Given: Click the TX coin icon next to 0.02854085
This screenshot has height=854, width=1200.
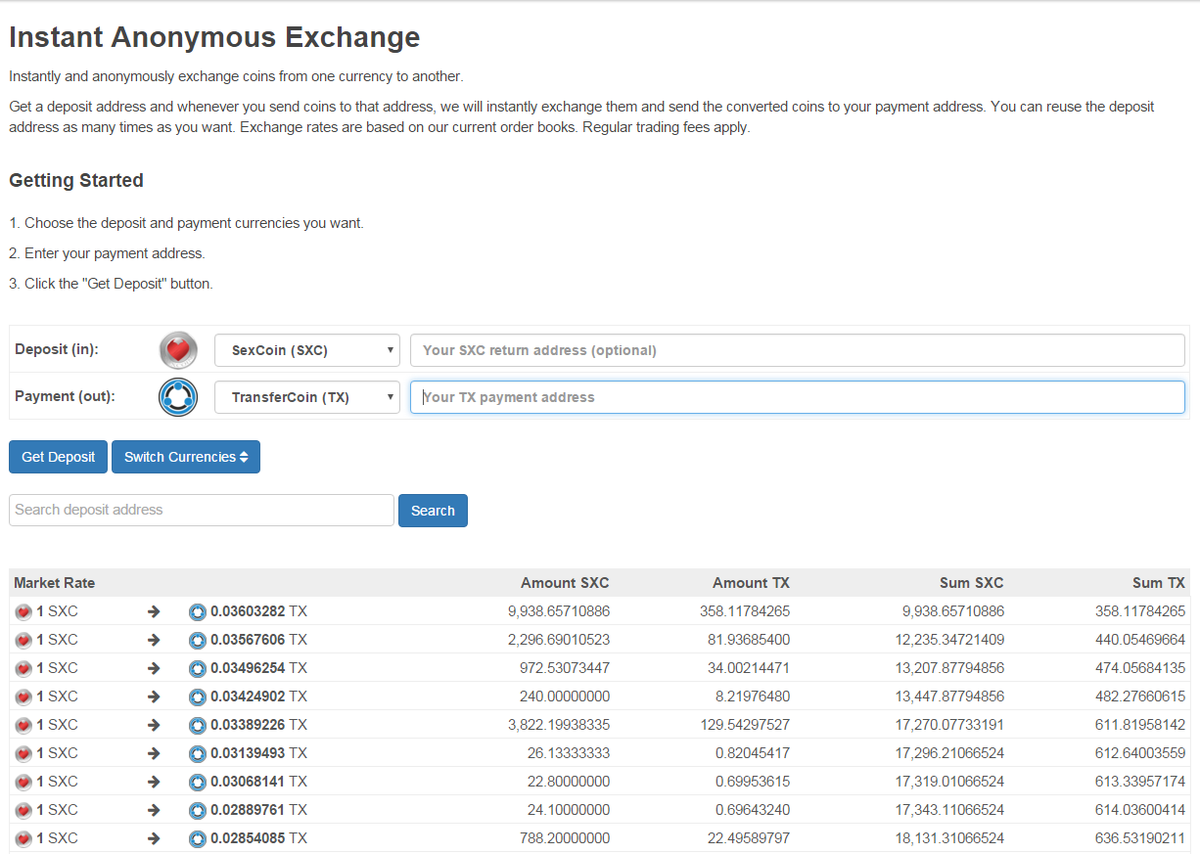Looking at the screenshot, I should (197, 838).
